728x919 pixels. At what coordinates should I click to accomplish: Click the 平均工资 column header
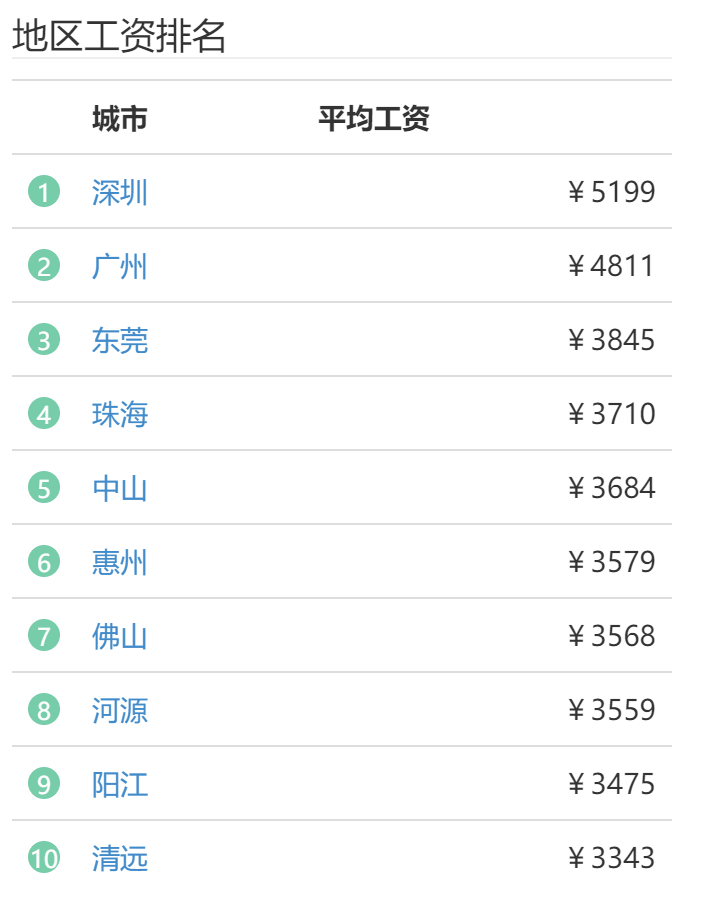[x=374, y=118]
